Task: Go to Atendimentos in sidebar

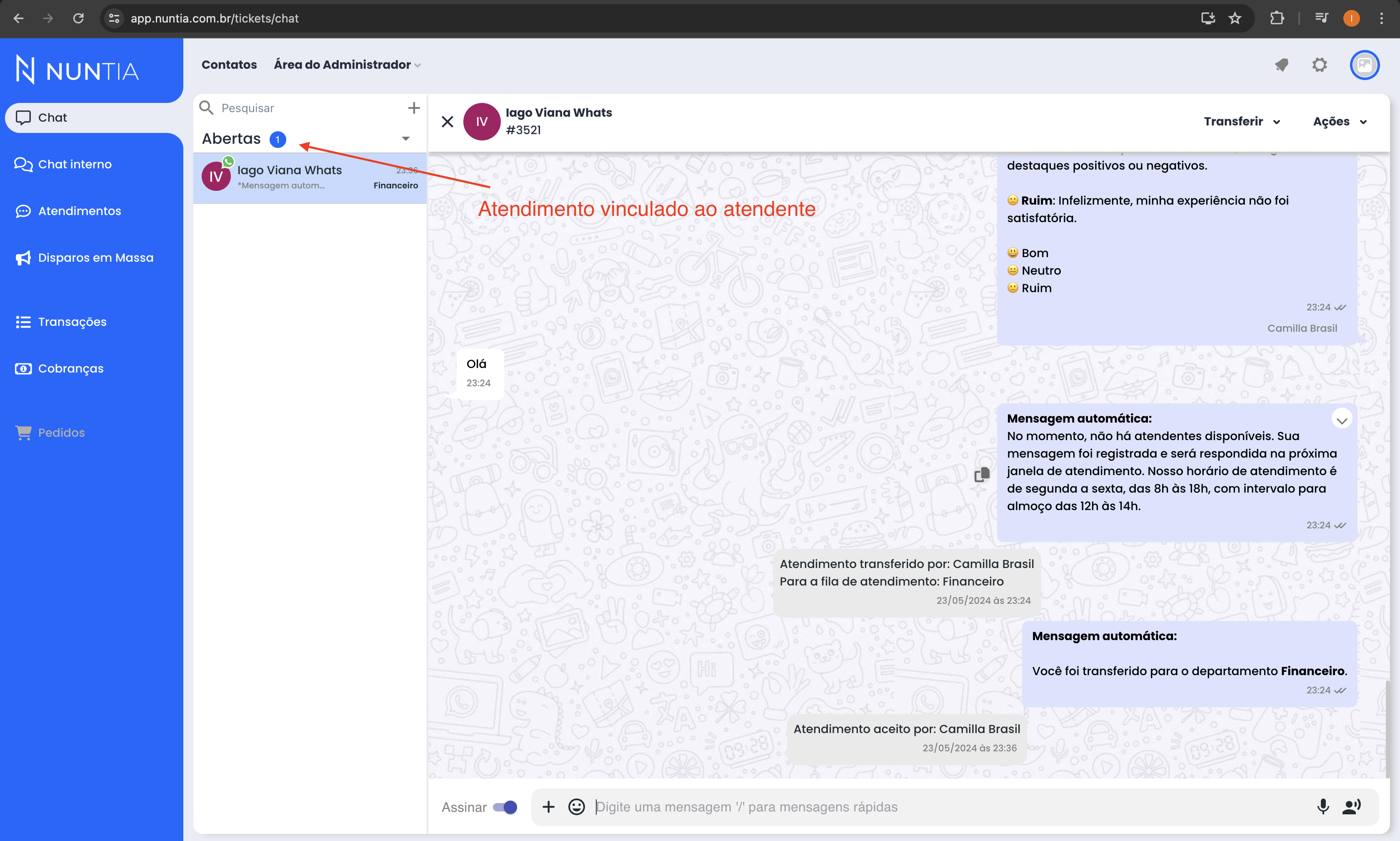Action: pyautogui.click(x=68, y=211)
